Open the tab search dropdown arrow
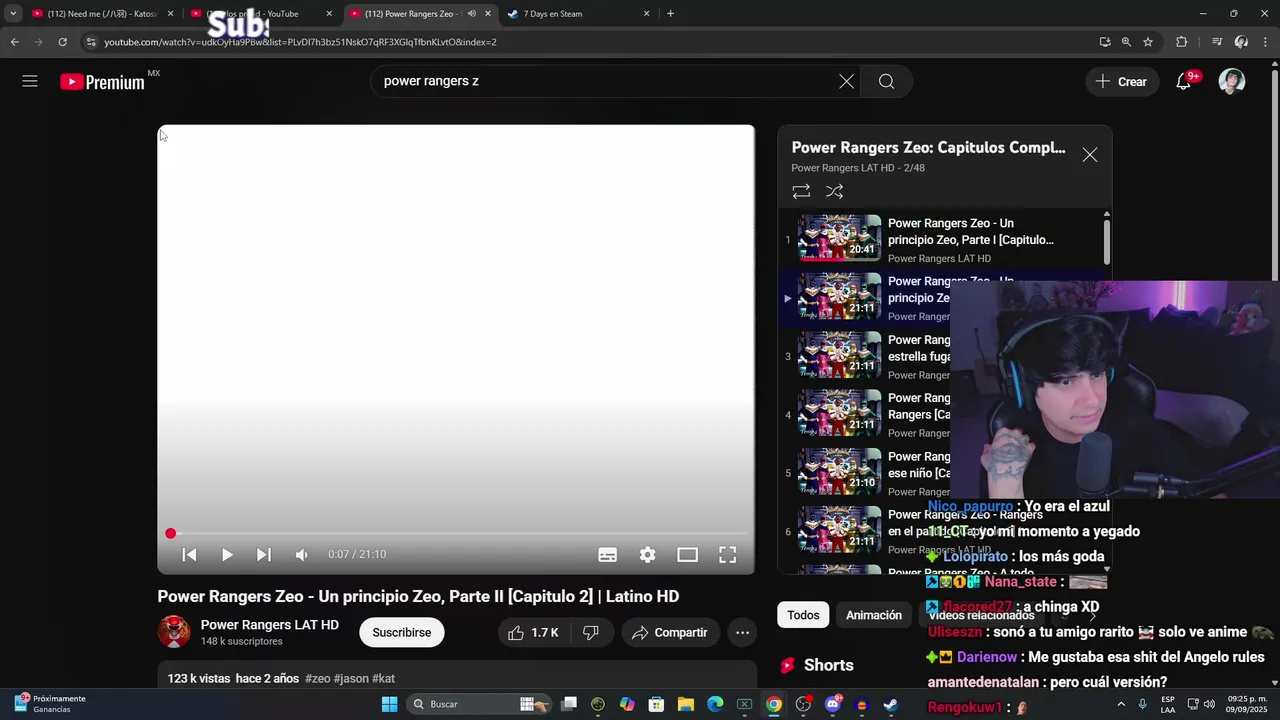 [13, 14]
